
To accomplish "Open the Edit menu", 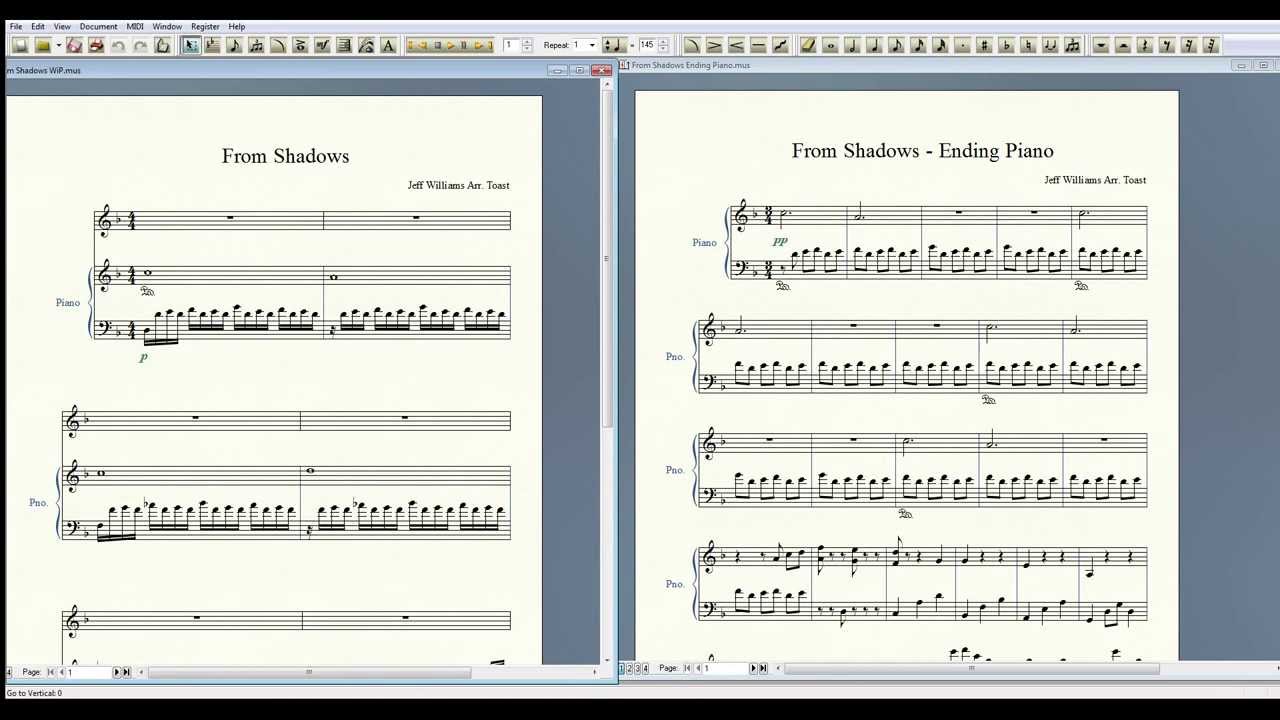I will click(x=38, y=26).
